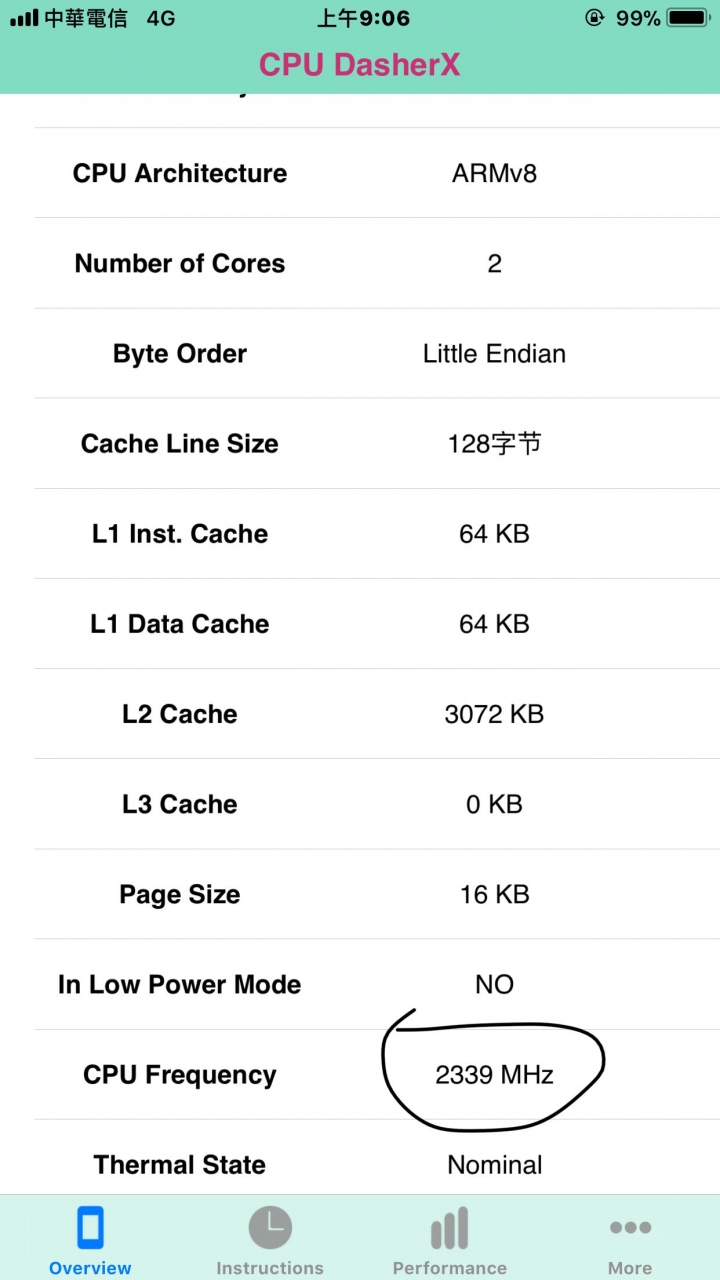Tap the In Low Power Mode NO value
The height and width of the screenshot is (1280, 720).
[x=494, y=984]
